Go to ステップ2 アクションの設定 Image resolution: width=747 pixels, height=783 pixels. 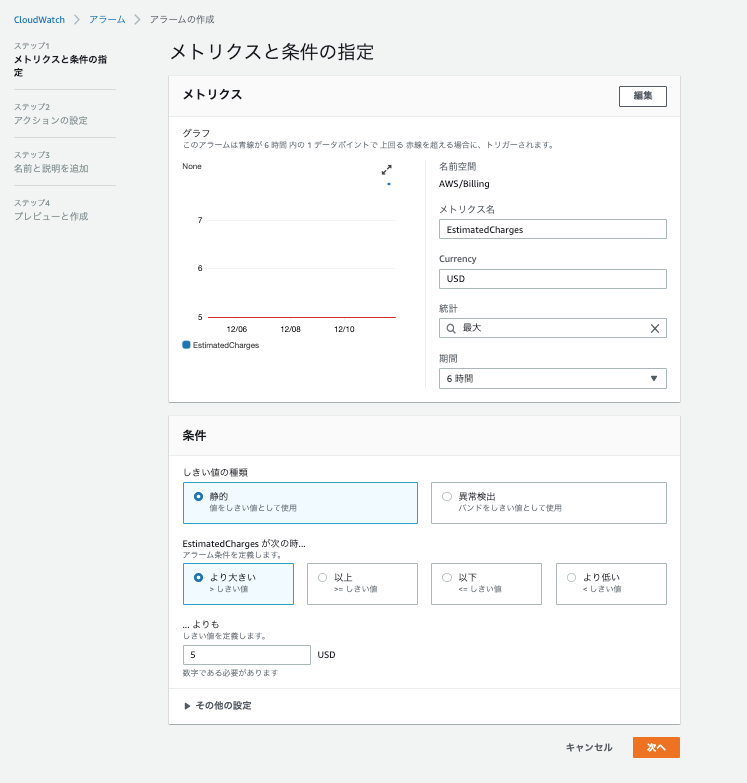[x=51, y=114]
